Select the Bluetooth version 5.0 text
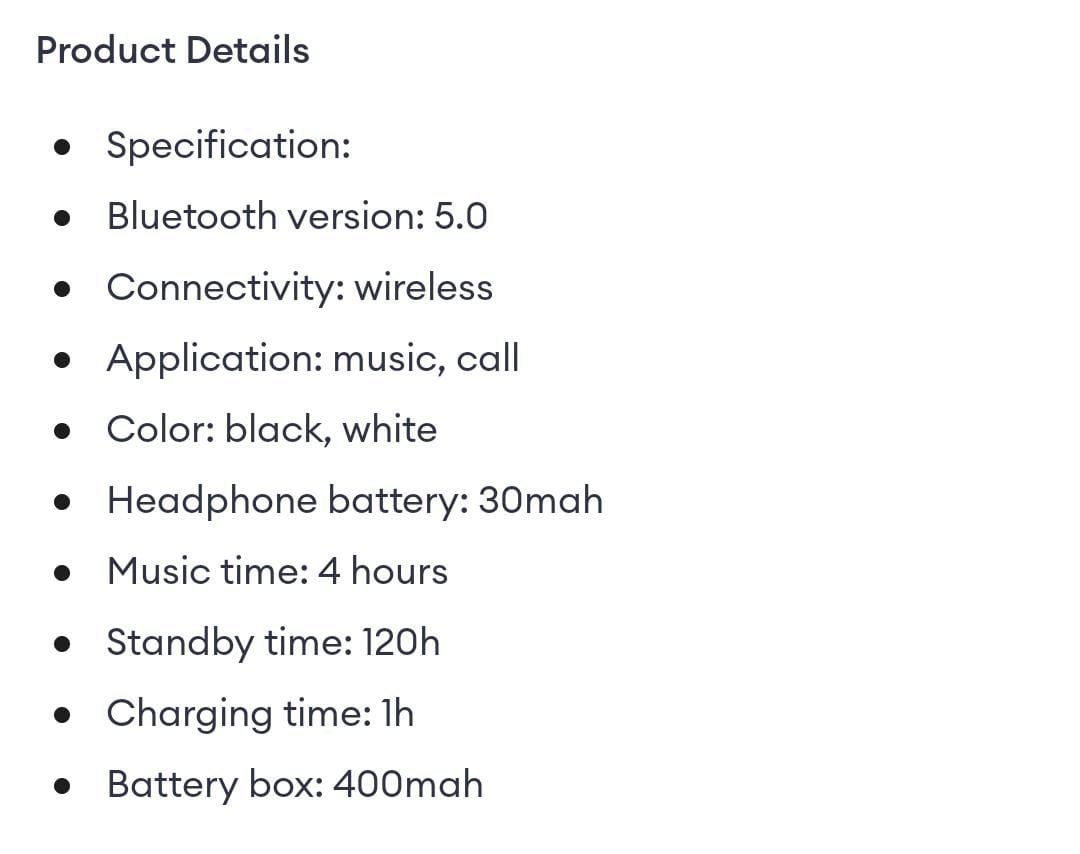This screenshot has height=854, width=1080. (x=297, y=216)
